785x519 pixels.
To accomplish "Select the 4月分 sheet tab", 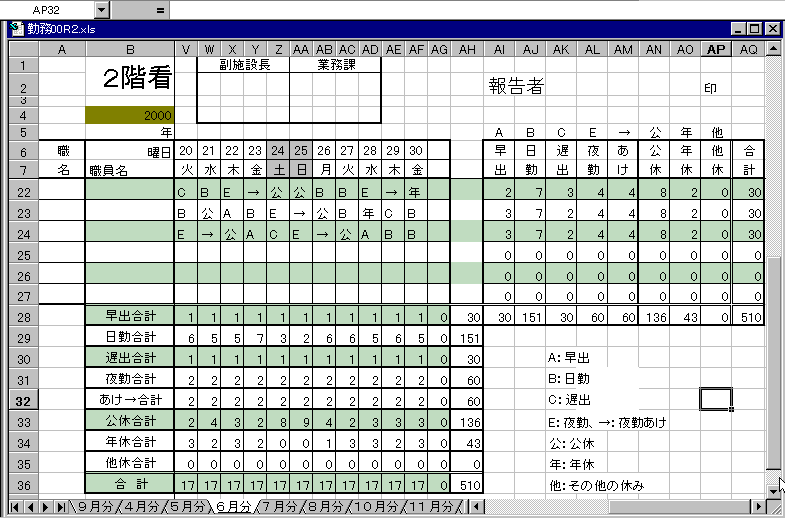I will pos(141,507).
